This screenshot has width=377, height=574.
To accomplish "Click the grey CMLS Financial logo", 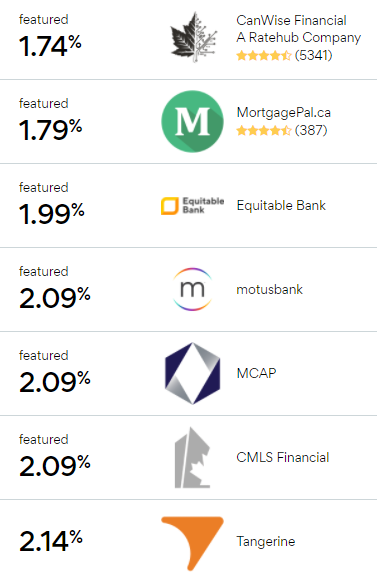I will [x=193, y=457].
